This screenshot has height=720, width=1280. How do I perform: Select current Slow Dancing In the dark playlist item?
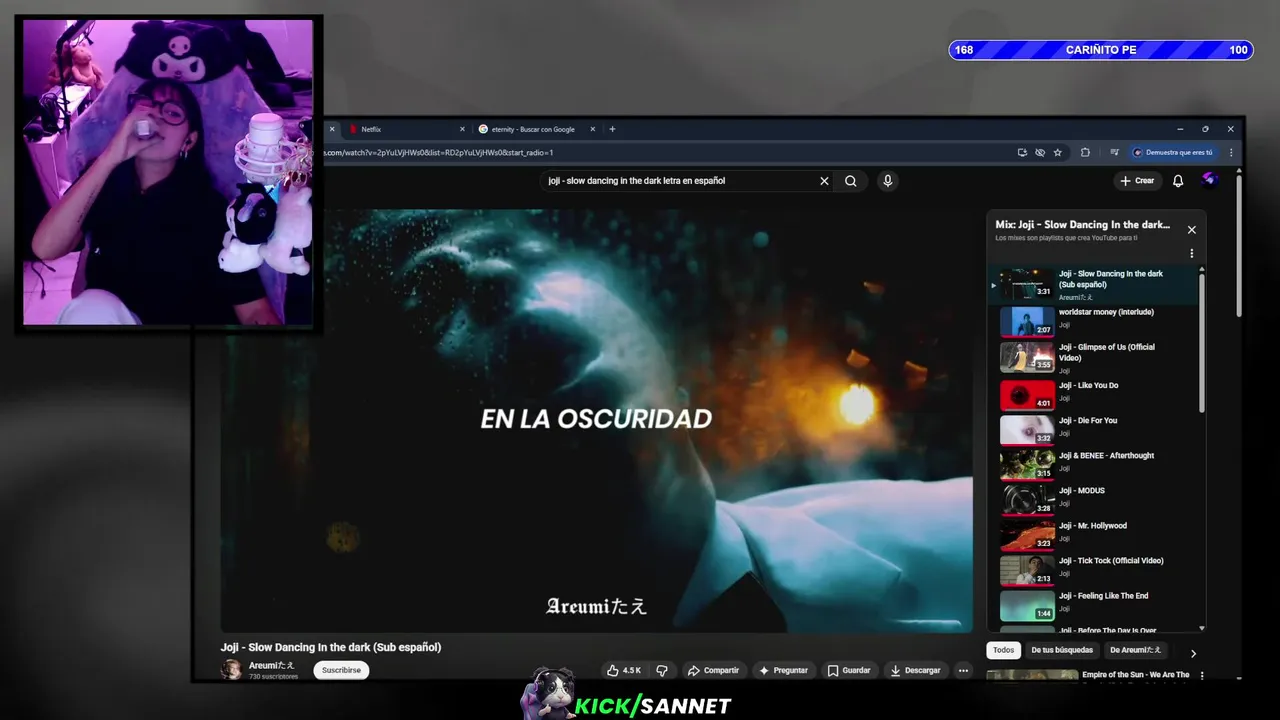(x=1092, y=284)
